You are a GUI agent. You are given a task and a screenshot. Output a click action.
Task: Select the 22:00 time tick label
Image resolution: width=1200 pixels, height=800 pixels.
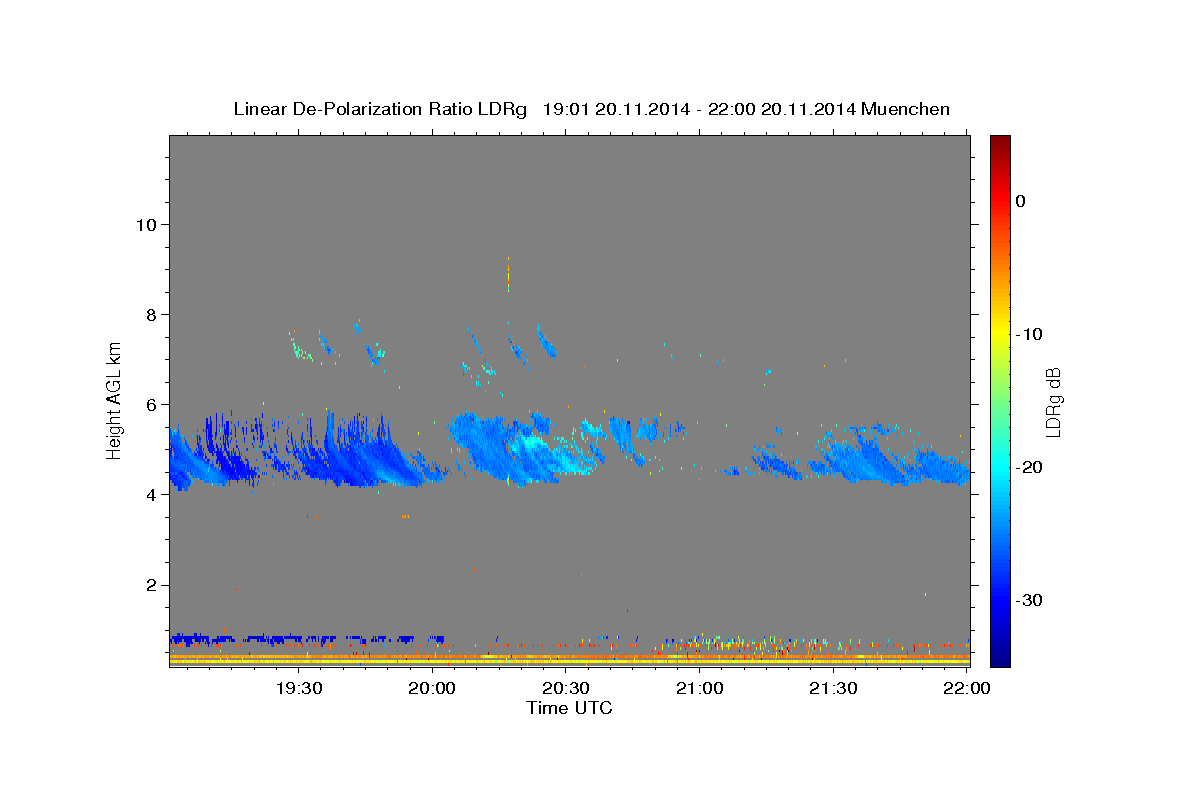click(x=966, y=689)
